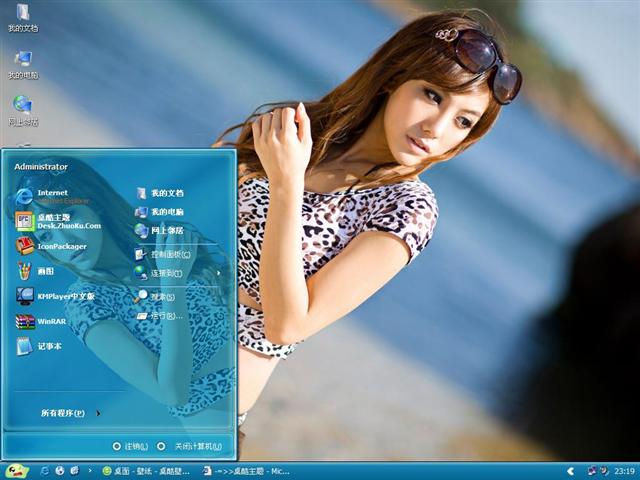This screenshot has width=640, height=480.
Task: Open 运行(R)... run dialog
Action: 160,316
